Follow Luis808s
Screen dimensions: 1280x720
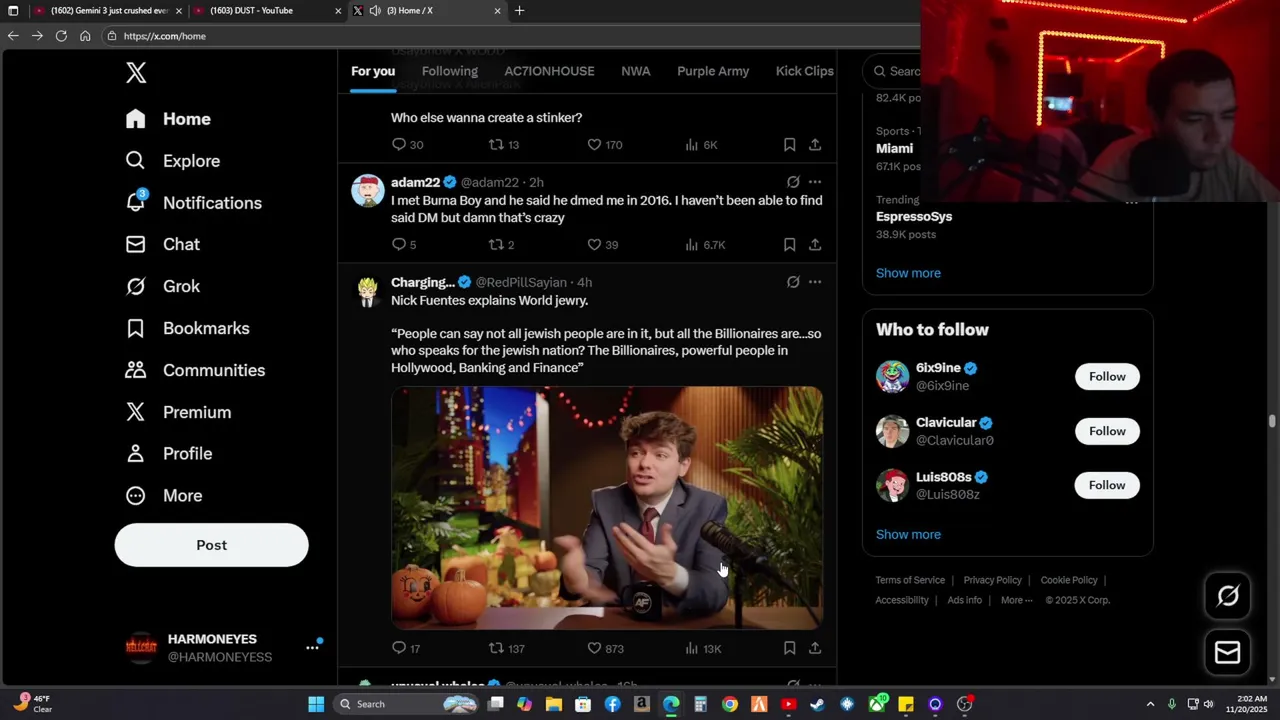pyautogui.click(x=1107, y=485)
